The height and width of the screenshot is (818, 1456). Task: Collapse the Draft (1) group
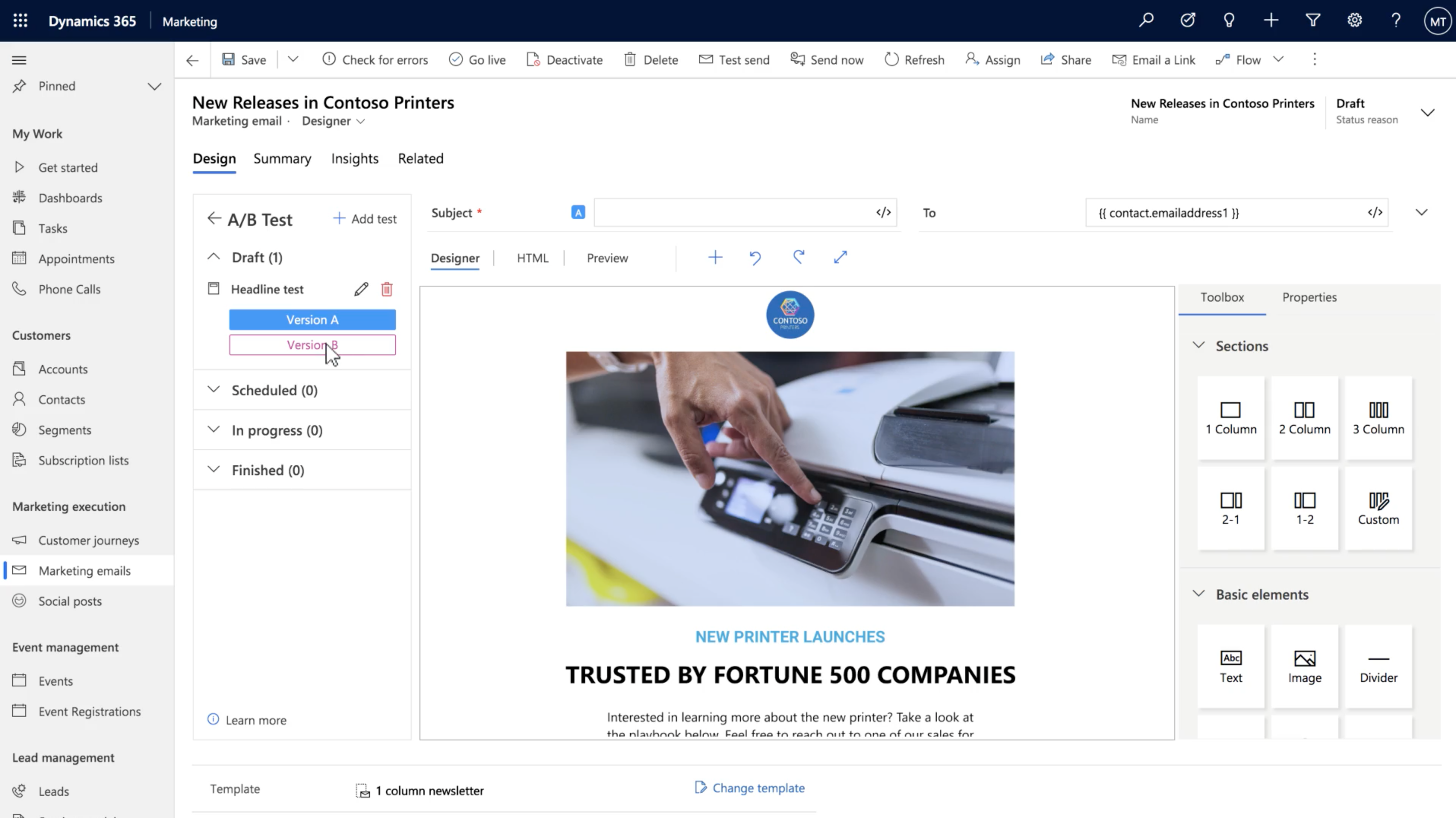(x=213, y=256)
